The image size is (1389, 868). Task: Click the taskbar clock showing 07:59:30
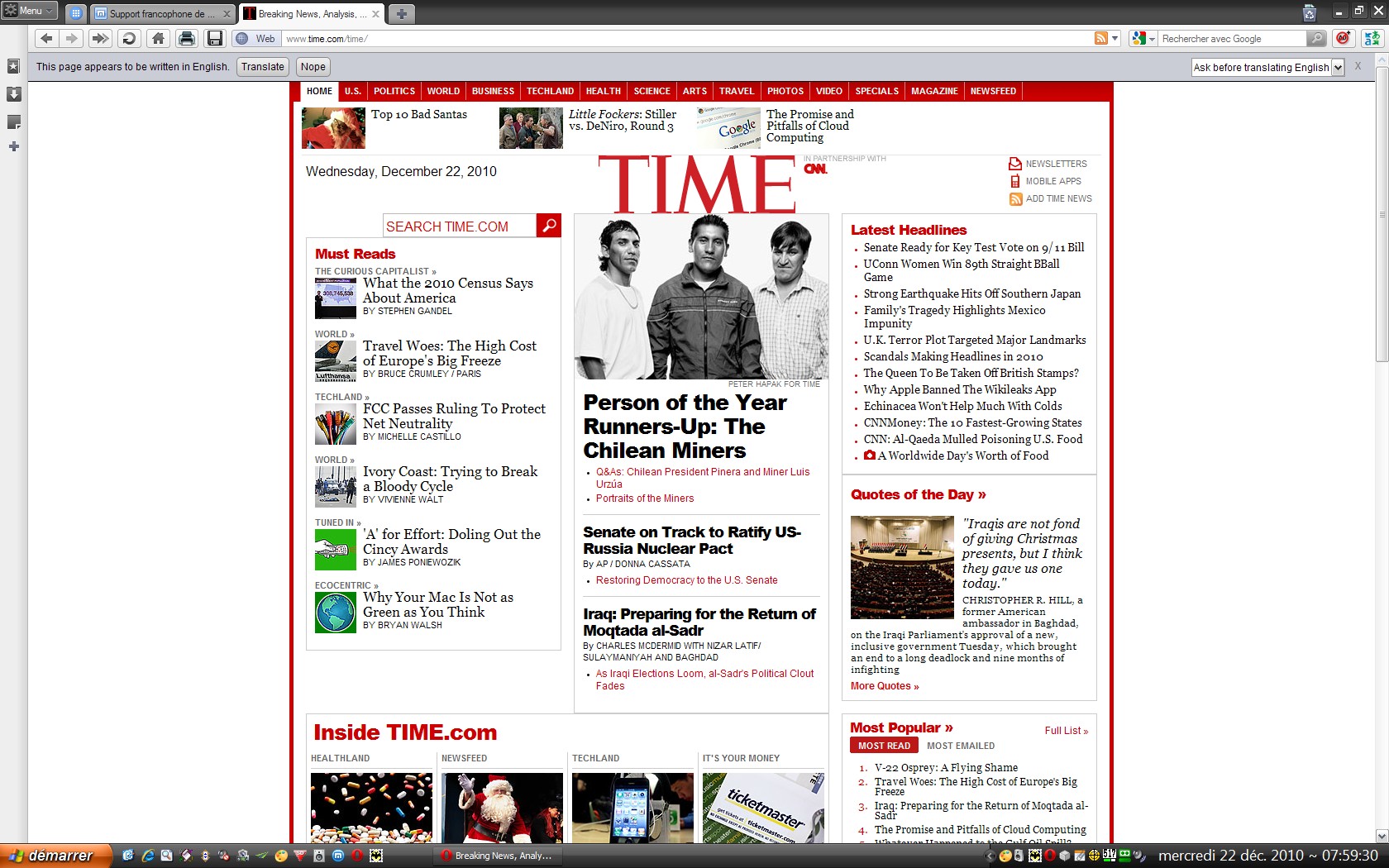[x=1267, y=856]
